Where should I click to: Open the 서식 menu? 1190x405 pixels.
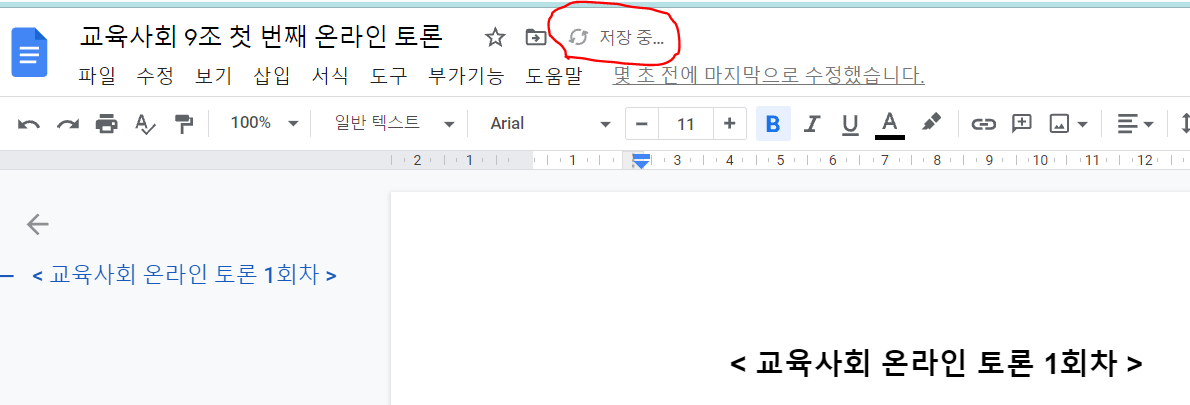point(330,75)
